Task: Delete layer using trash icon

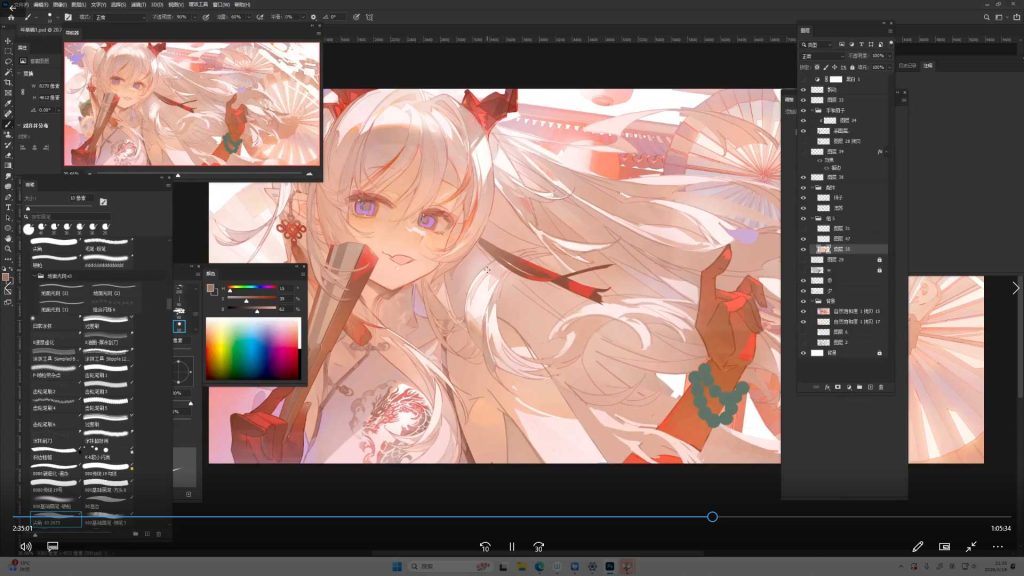Action: tap(881, 387)
